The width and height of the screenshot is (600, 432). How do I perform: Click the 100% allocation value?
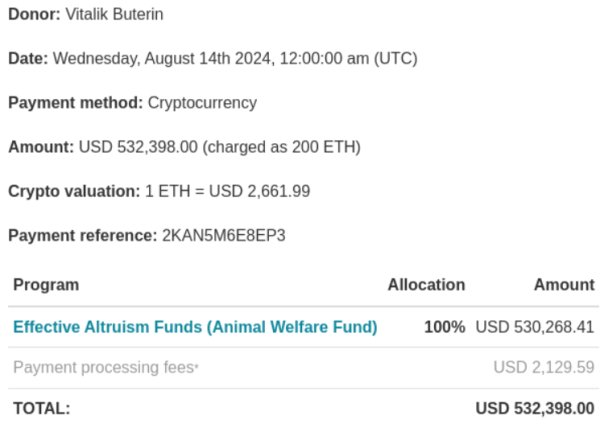[445, 327]
